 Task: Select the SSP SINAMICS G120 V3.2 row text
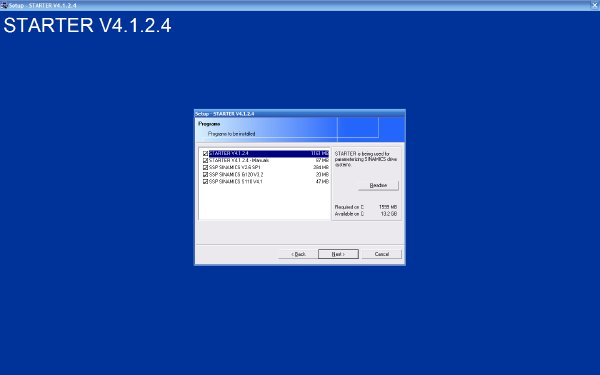point(236,174)
